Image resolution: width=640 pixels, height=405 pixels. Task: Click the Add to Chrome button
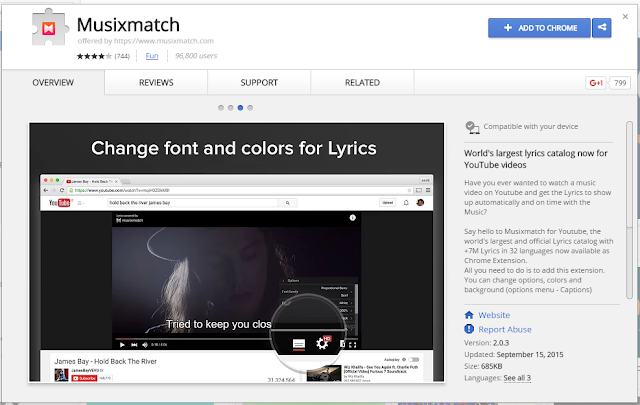pos(539,28)
